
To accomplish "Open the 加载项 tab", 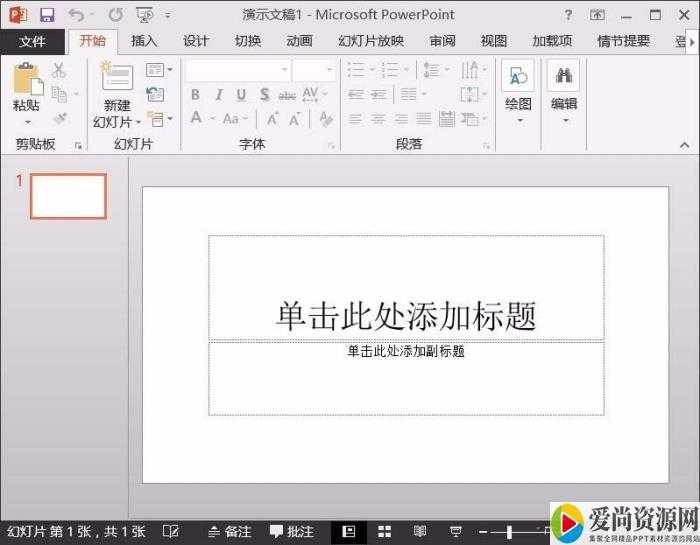I will click(x=552, y=41).
